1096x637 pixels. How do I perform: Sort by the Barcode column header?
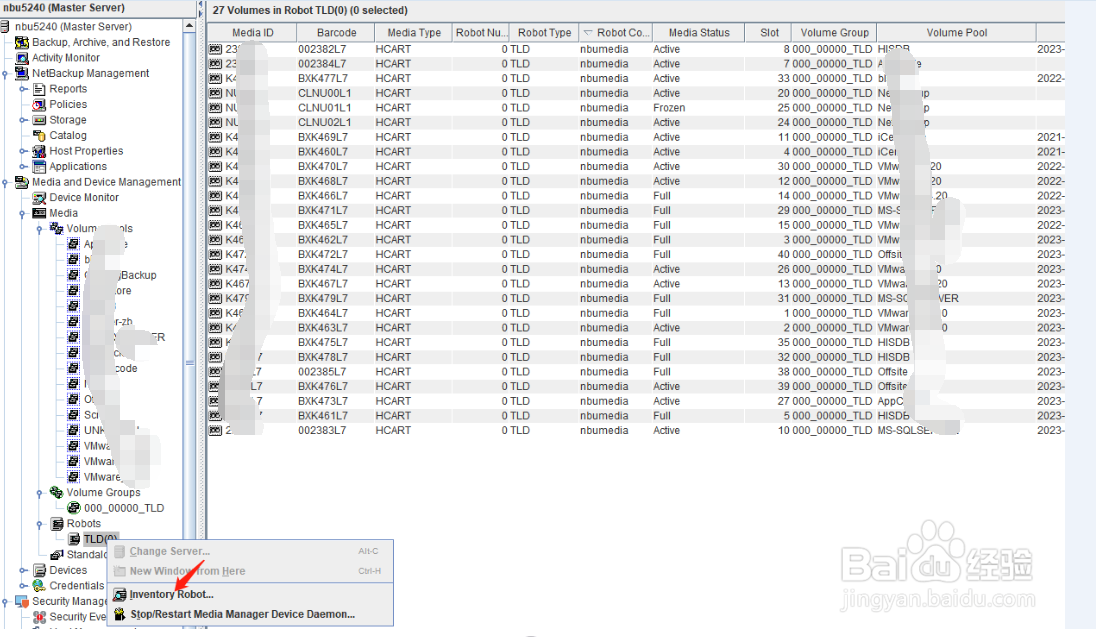point(336,33)
